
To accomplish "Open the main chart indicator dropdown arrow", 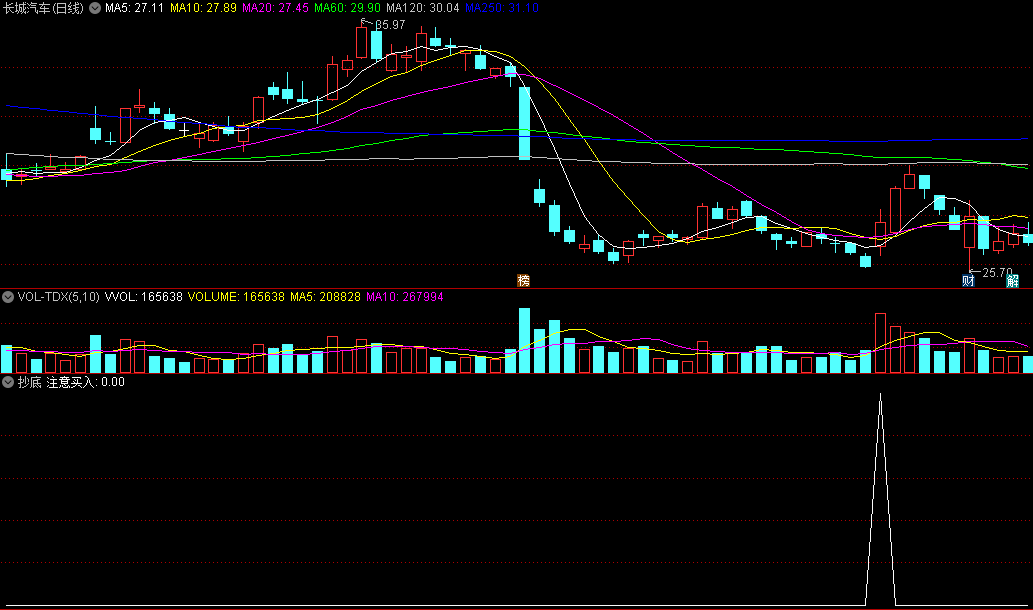I will [95, 9].
